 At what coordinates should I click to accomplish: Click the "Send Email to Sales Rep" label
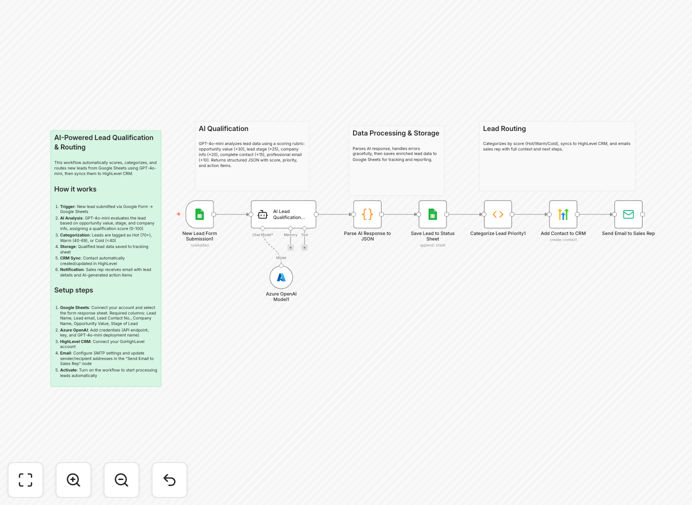click(628, 233)
